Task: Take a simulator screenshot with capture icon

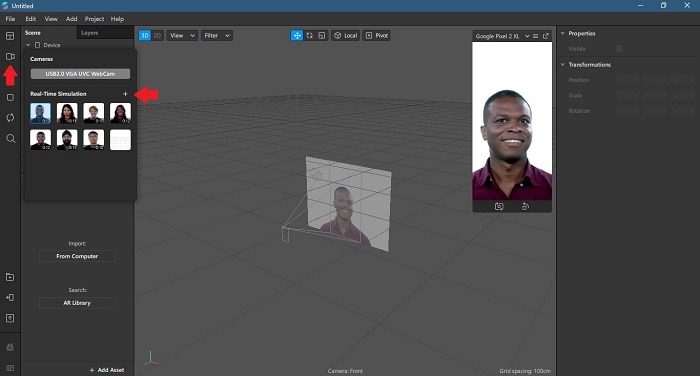Action: pos(499,206)
